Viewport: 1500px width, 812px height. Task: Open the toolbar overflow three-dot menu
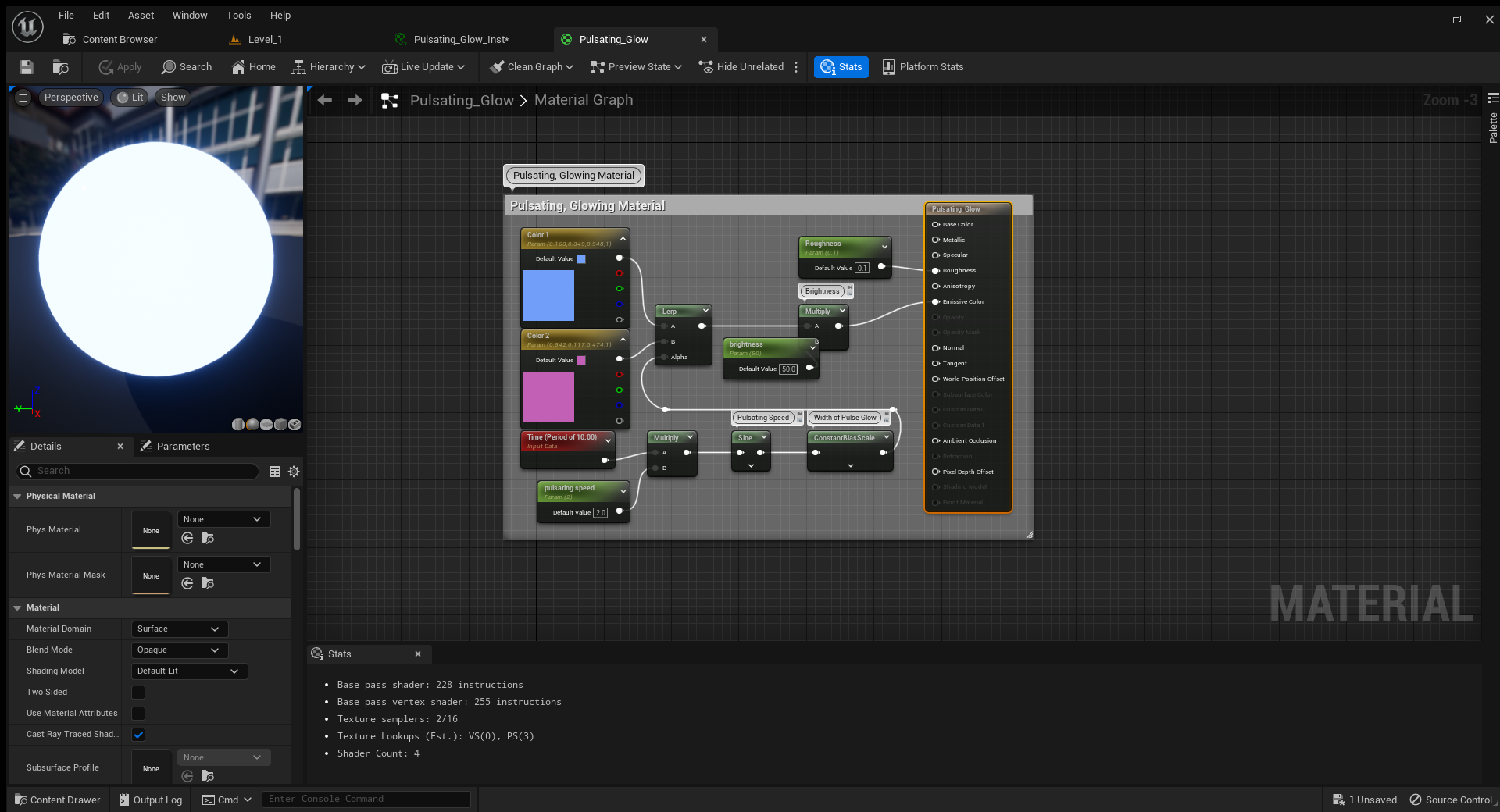point(796,67)
